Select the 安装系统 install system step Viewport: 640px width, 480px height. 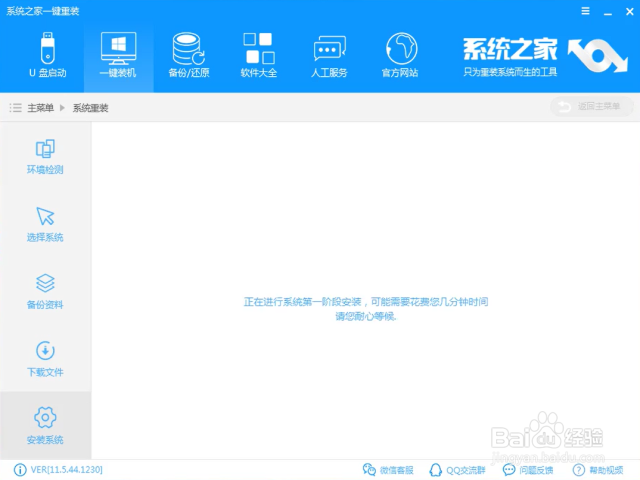45,425
